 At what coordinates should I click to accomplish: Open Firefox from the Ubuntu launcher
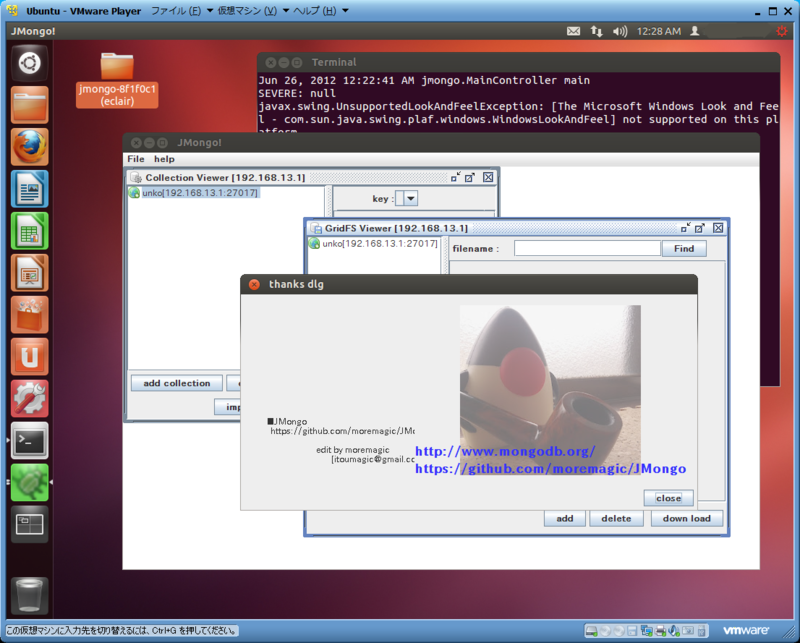coord(29,147)
